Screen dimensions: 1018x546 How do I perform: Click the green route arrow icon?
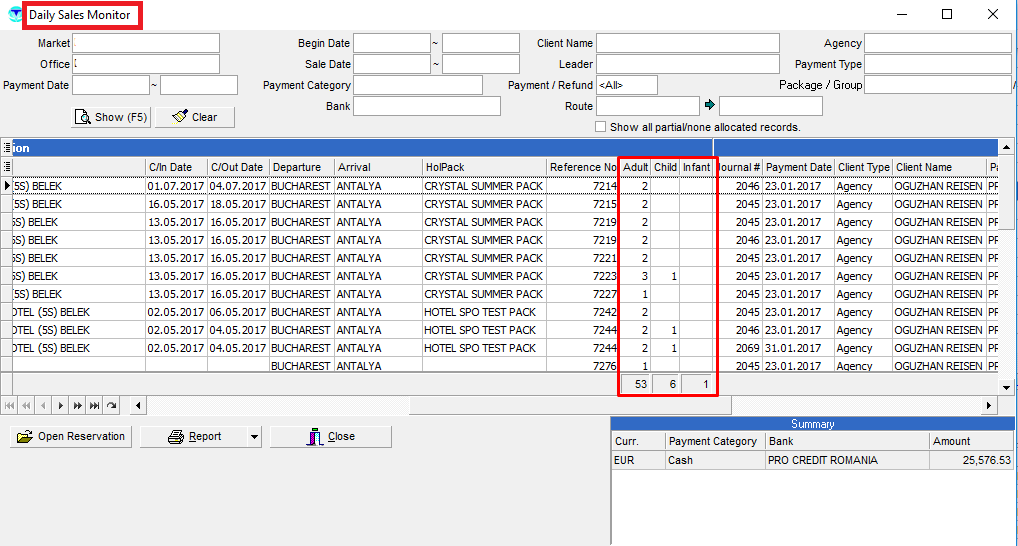pos(709,106)
